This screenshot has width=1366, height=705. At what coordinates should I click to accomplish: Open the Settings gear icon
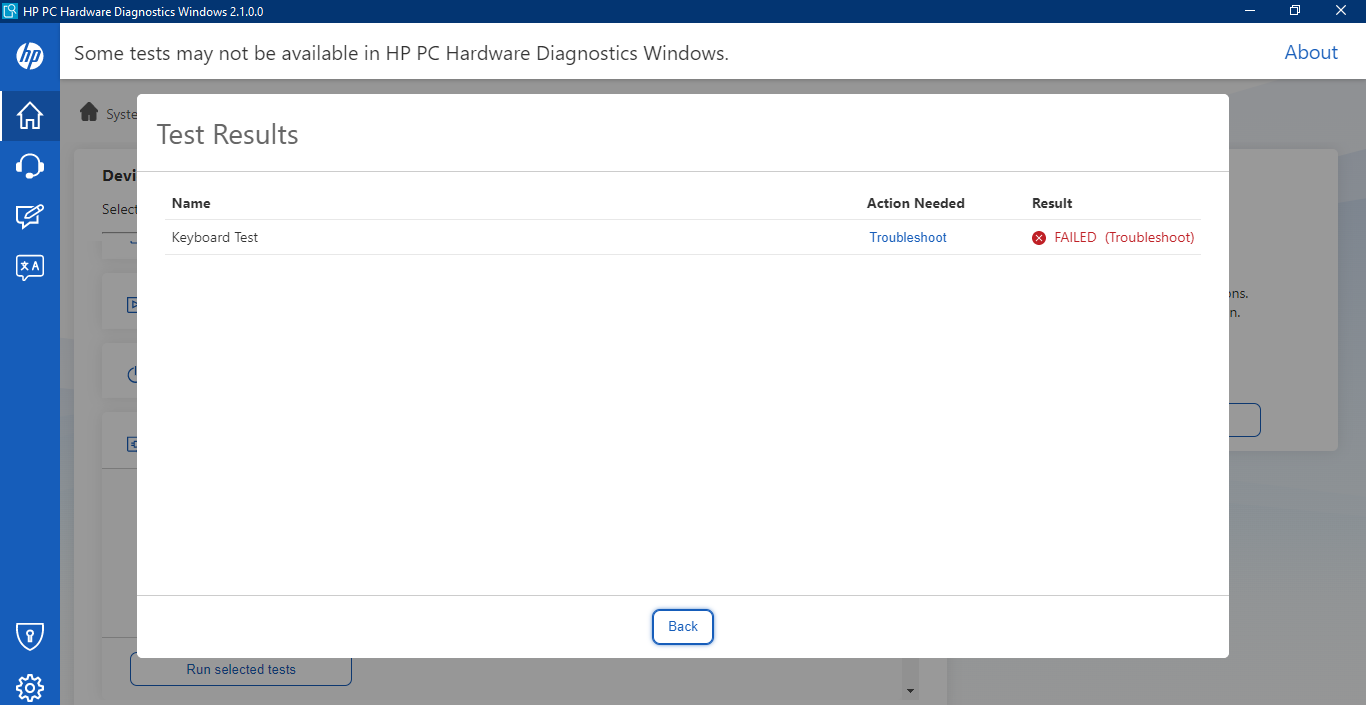pyautogui.click(x=29, y=687)
